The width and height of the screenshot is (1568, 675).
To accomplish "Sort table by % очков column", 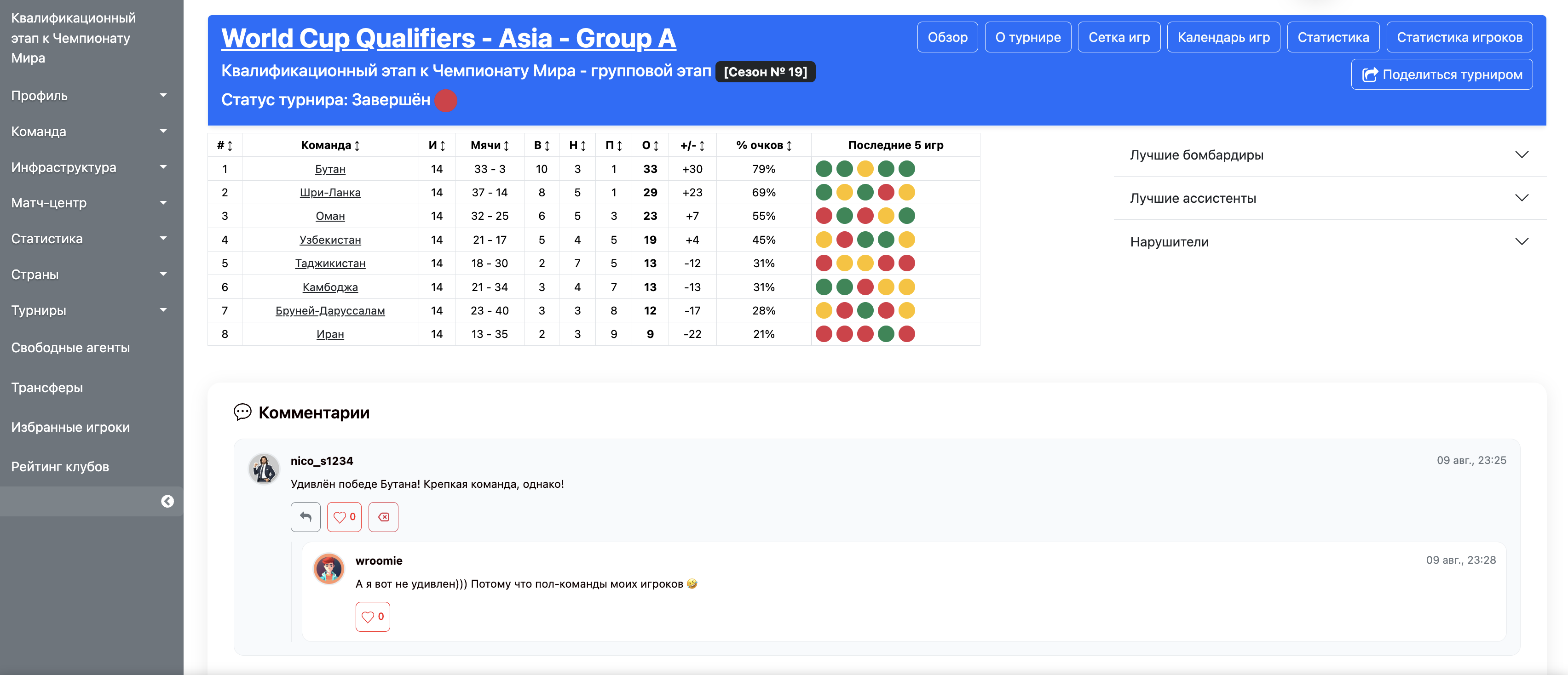I will 764,145.
